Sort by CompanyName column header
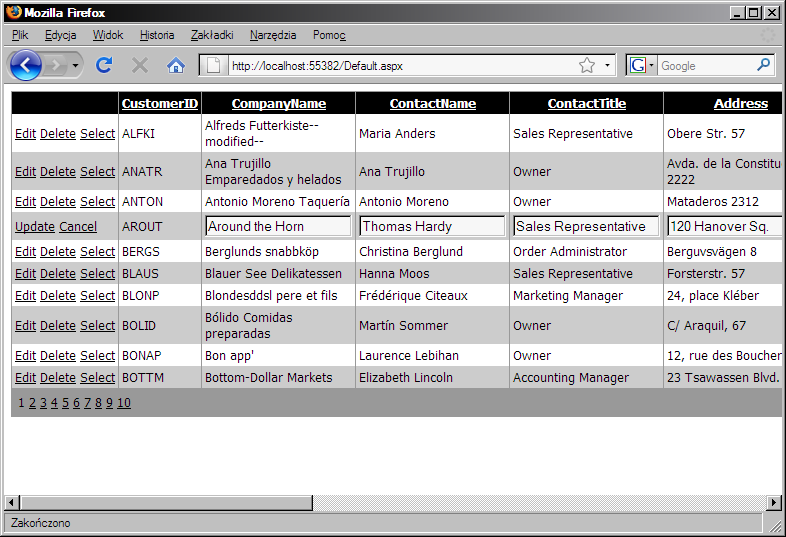 point(279,103)
